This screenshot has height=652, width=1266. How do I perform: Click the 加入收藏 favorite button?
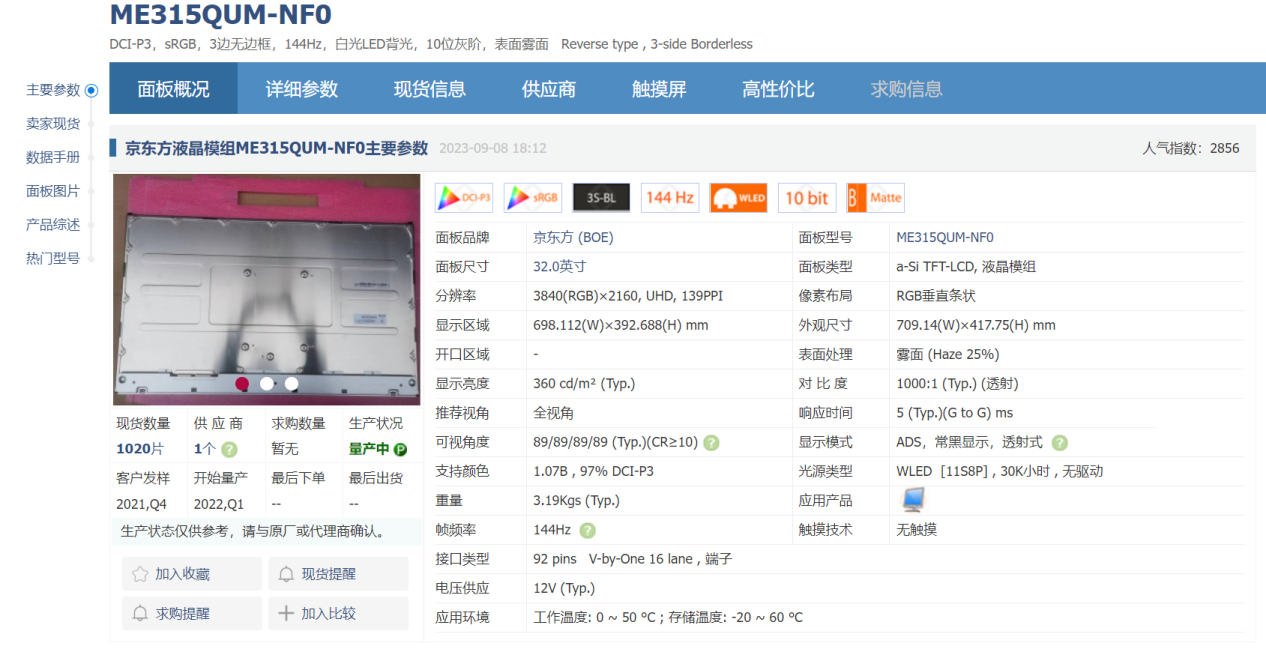(x=192, y=574)
